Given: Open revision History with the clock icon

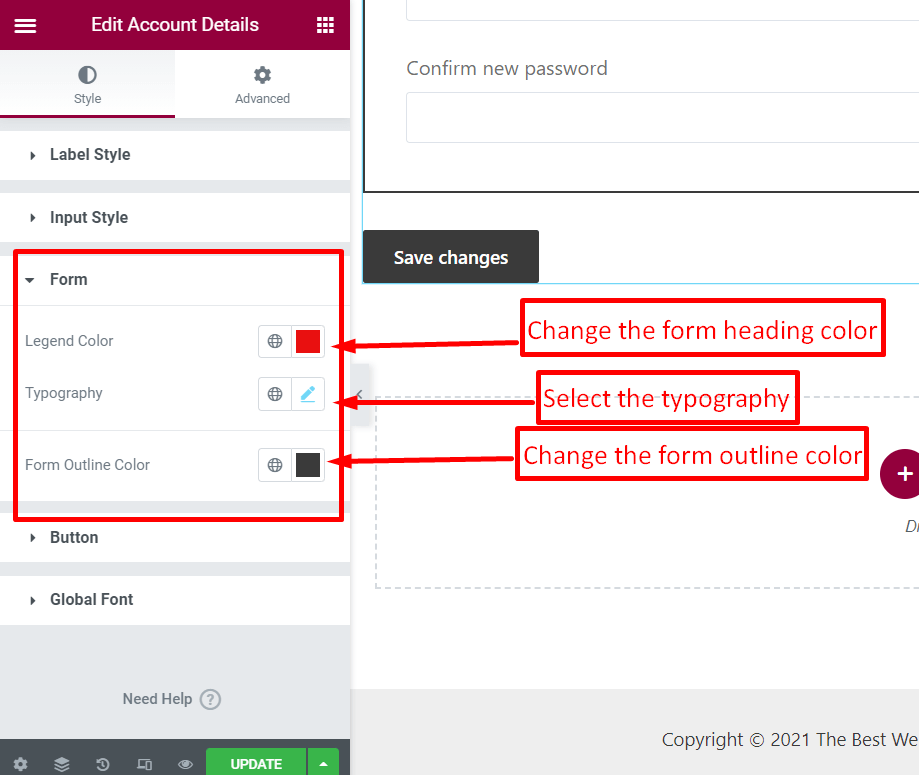Looking at the screenshot, I should [103, 763].
